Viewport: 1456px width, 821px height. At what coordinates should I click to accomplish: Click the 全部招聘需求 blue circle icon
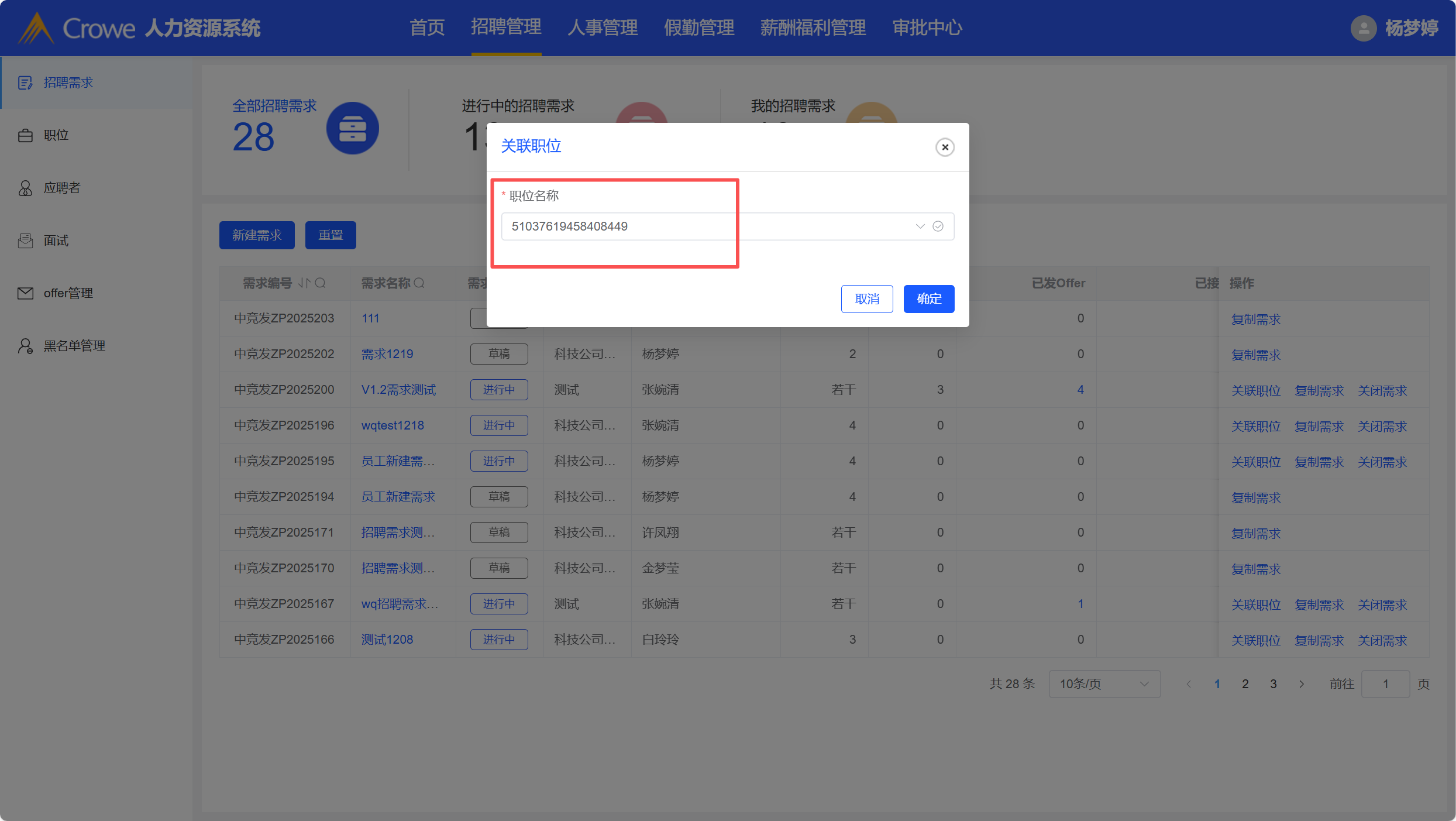click(x=352, y=128)
